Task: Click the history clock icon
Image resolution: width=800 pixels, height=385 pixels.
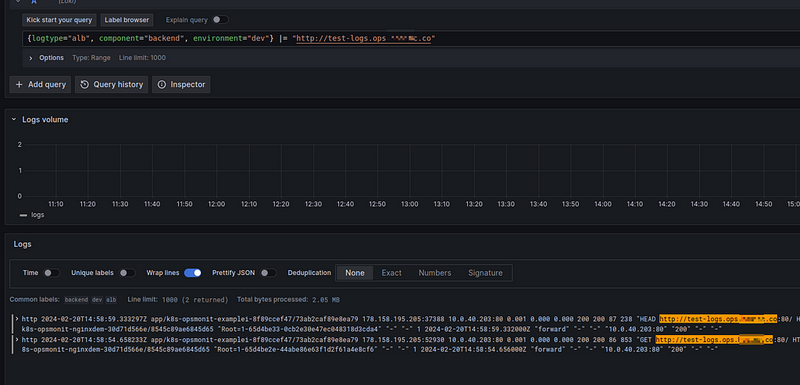Action: [85, 85]
